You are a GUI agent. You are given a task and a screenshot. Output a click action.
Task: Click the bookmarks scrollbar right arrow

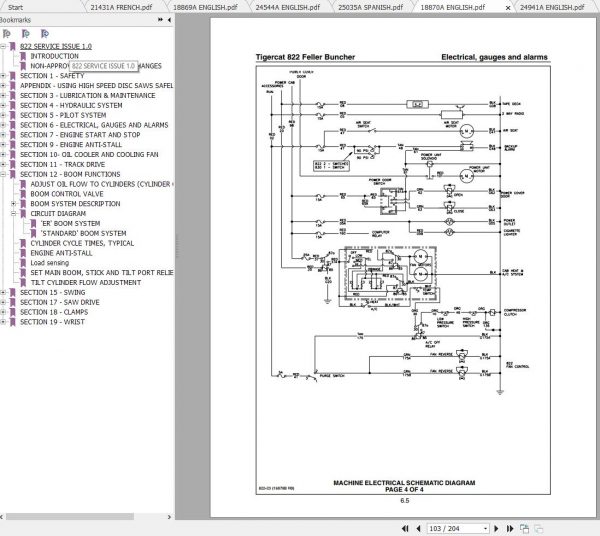click(x=169, y=517)
